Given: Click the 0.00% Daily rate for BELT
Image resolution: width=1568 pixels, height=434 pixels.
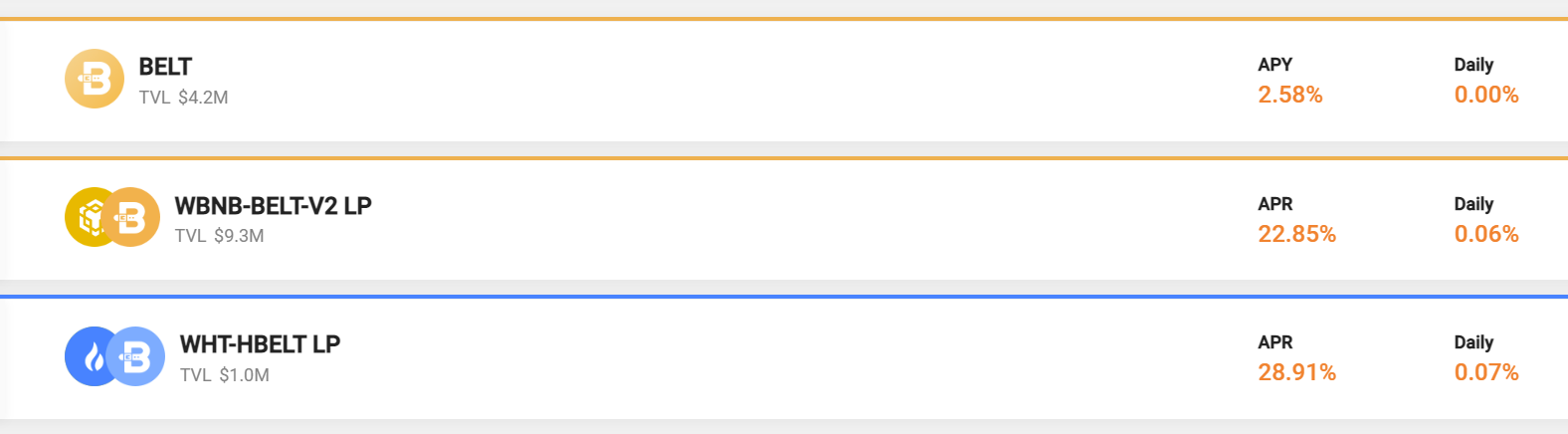Looking at the screenshot, I should pyautogui.click(x=1485, y=95).
